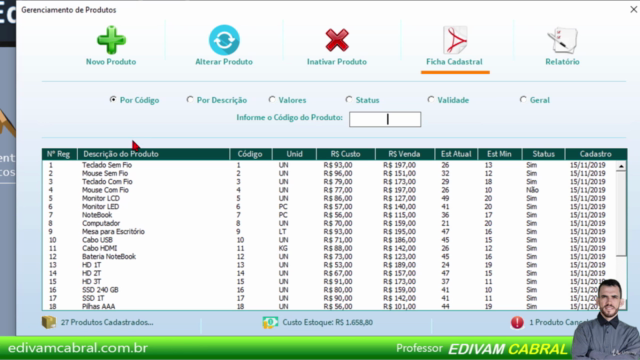Click the Novo Produto label
Screen dimensions: 640x360
[x=111, y=62]
